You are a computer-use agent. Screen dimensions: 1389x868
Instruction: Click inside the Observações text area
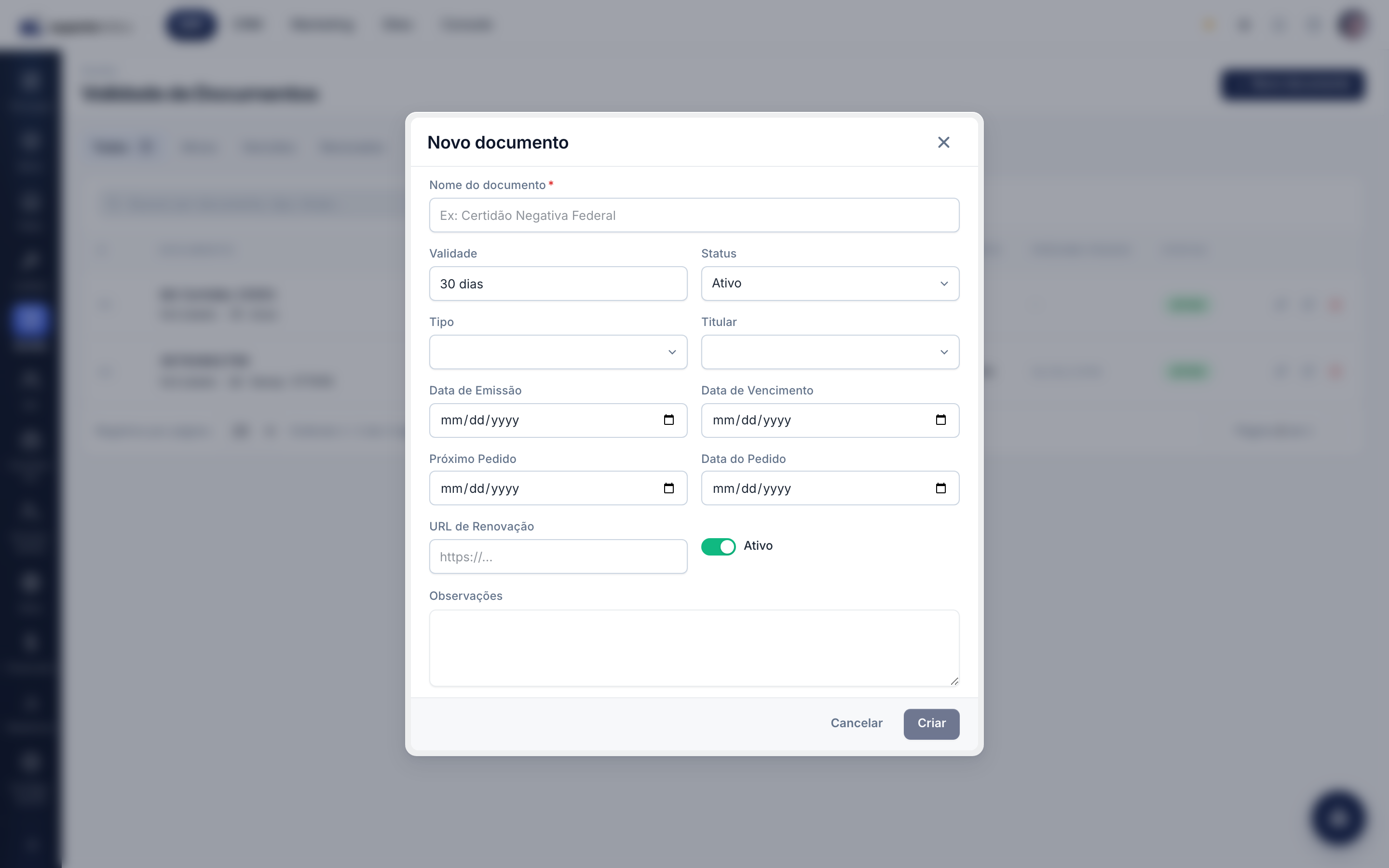tap(694, 648)
